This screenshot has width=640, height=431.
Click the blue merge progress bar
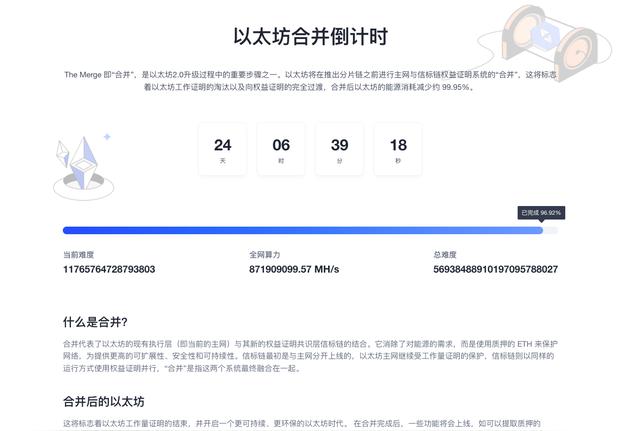(x=310, y=231)
